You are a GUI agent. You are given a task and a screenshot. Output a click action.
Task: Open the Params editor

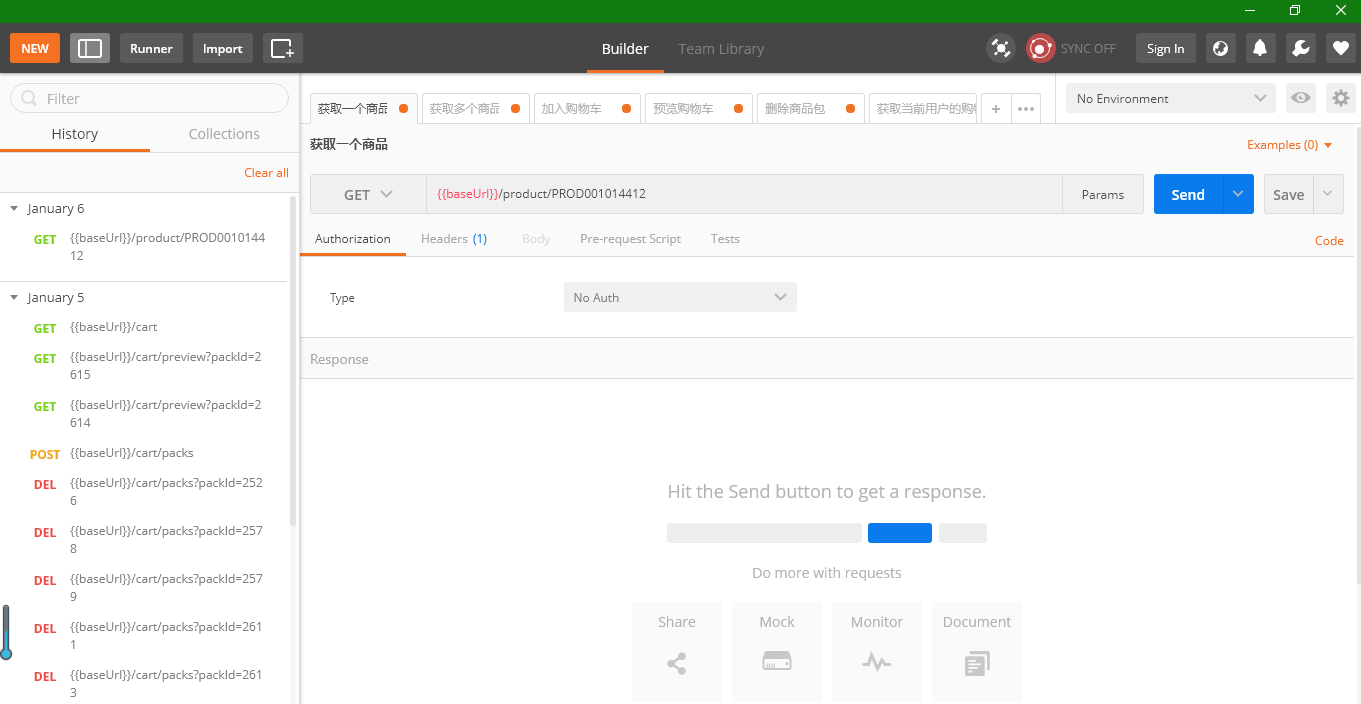pos(1103,195)
